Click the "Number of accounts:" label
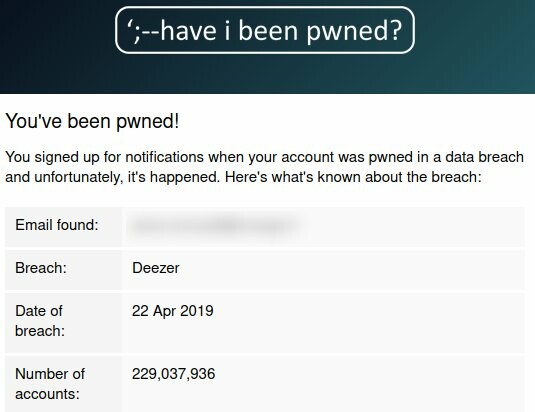This screenshot has height=412, width=535. point(50,384)
